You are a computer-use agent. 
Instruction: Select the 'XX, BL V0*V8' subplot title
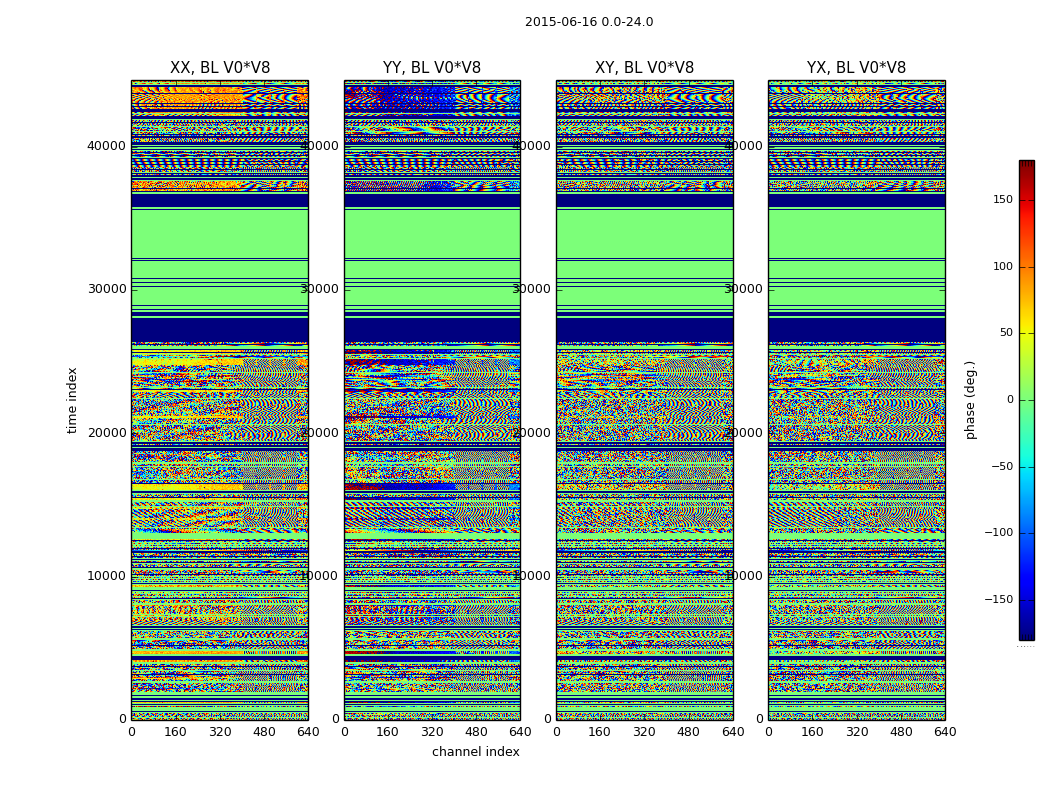pyautogui.click(x=220, y=68)
